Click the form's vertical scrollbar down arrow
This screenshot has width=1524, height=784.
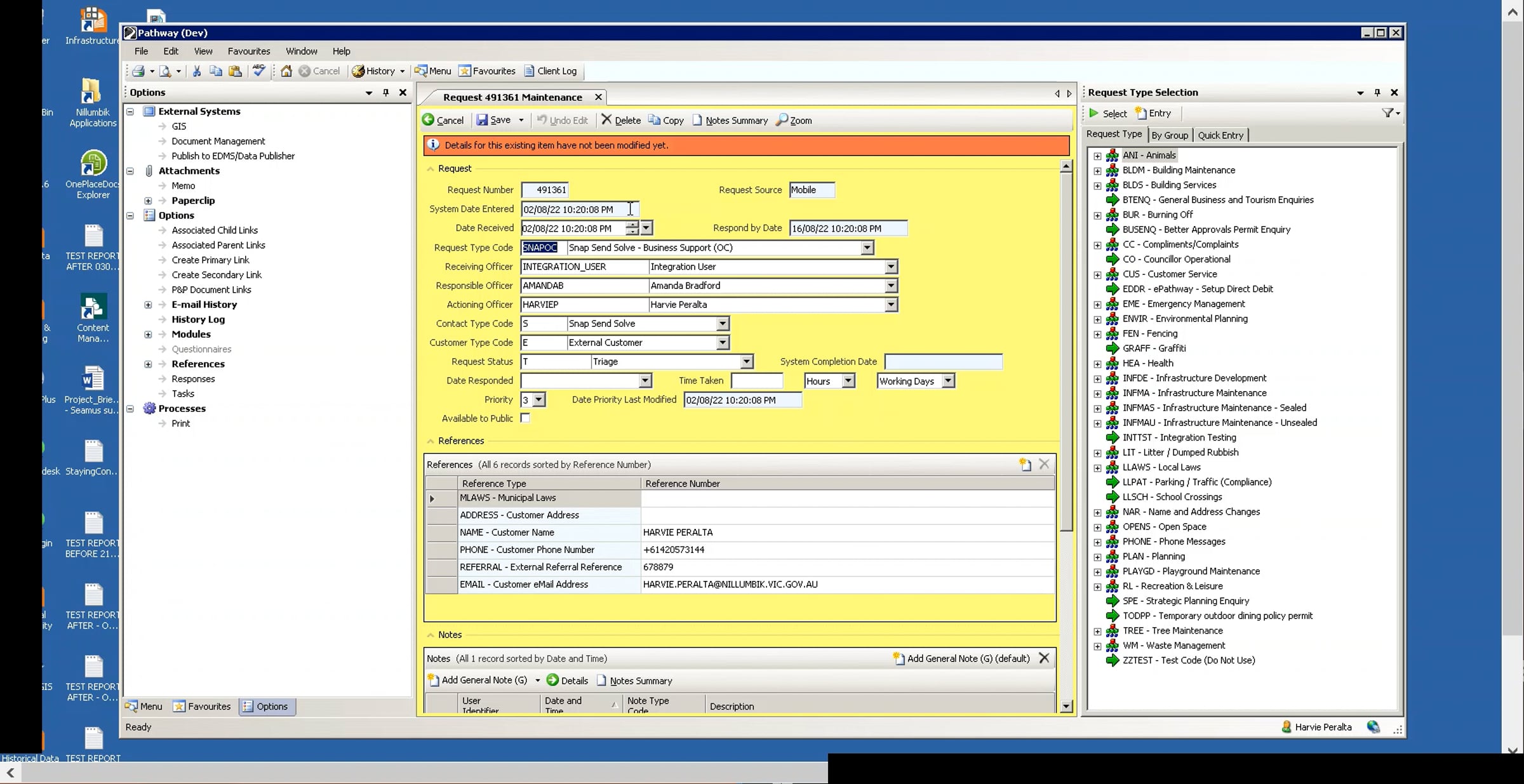1066,706
